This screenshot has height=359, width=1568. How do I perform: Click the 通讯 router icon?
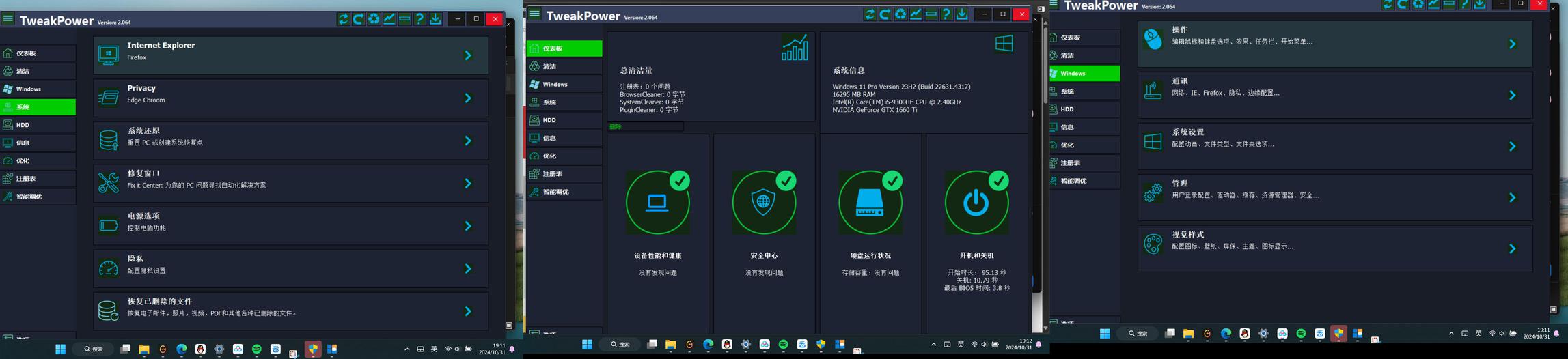pyautogui.click(x=1153, y=90)
